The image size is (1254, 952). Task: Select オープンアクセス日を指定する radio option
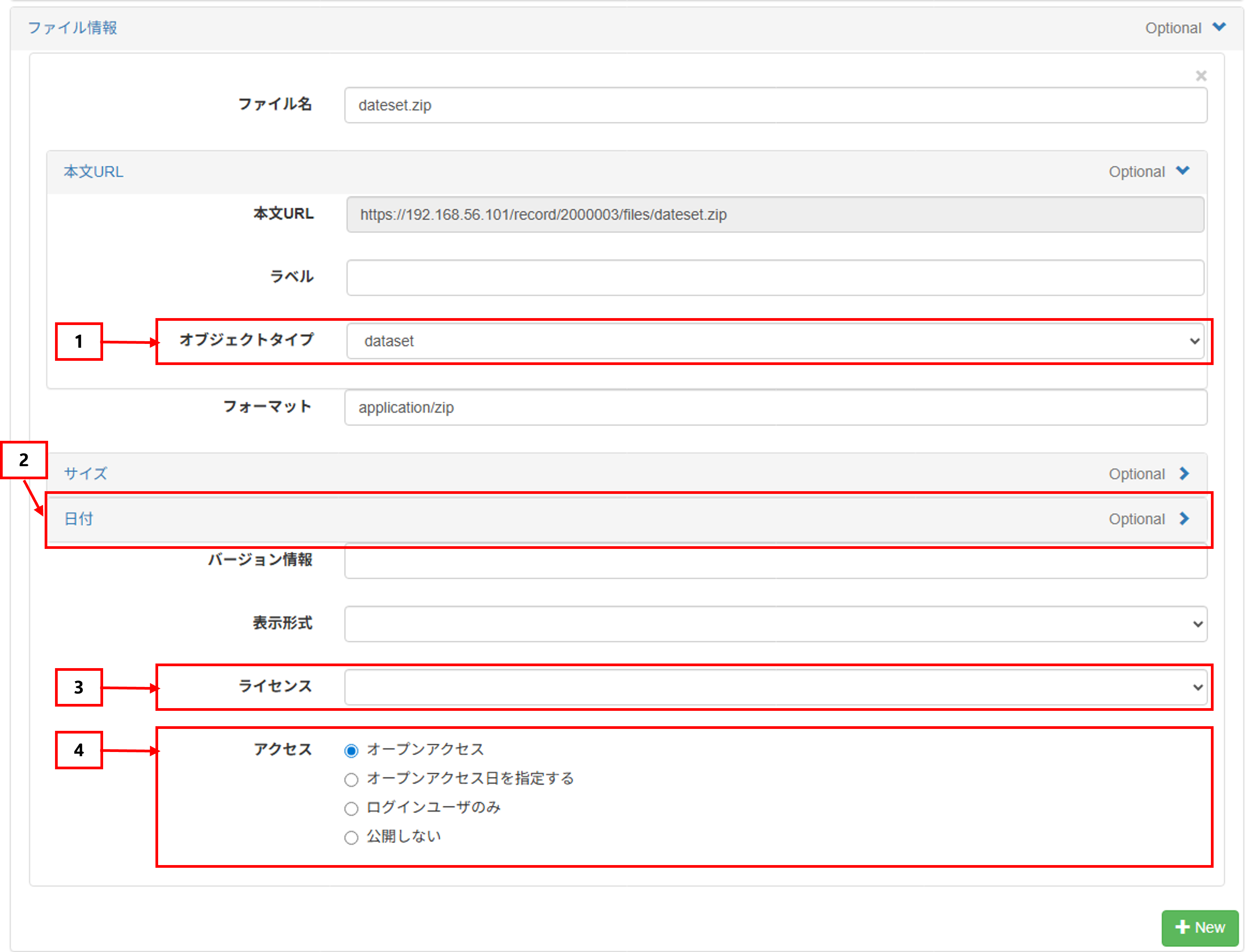point(351,780)
